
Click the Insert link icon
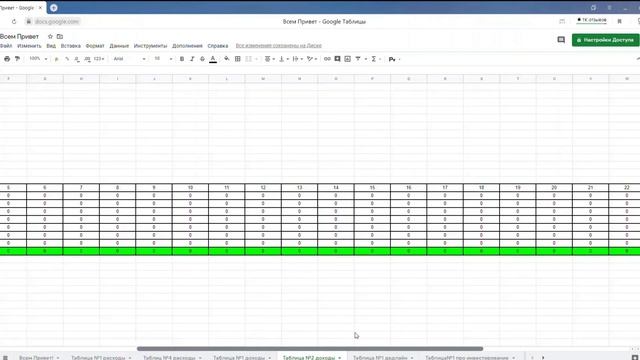pos(327,59)
